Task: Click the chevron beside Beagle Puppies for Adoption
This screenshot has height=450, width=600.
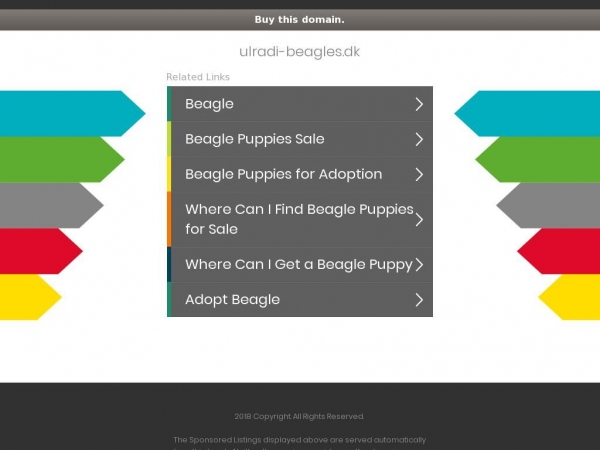Action: 419,174
